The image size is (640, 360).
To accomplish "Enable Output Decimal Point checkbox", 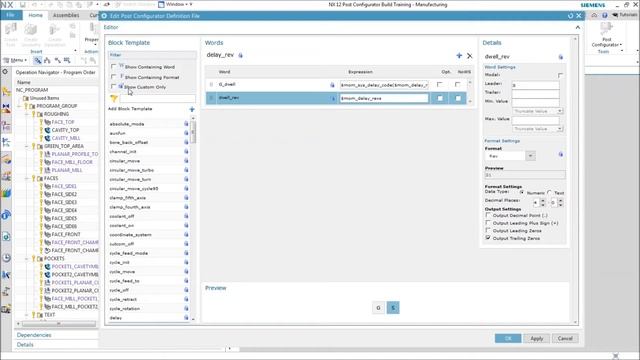I will tap(488, 215).
